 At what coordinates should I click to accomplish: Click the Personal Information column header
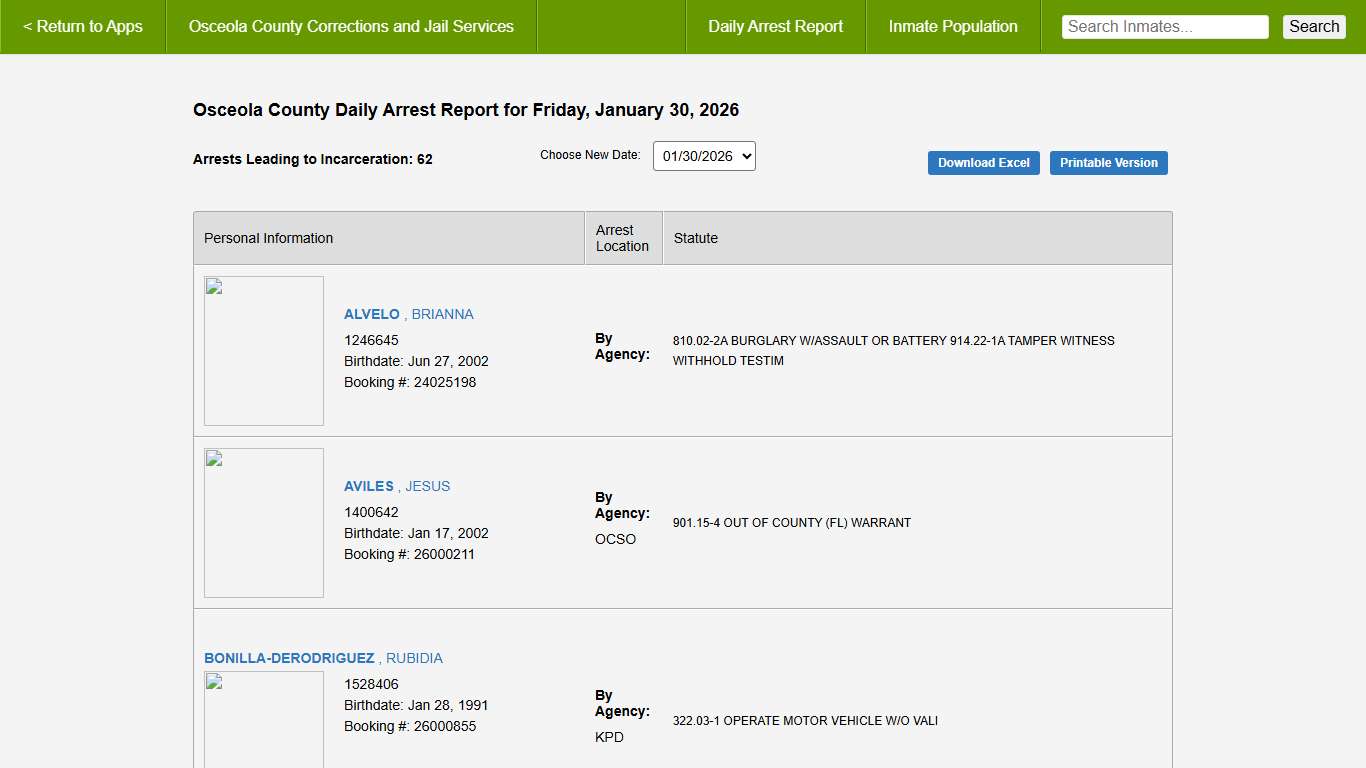click(268, 238)
